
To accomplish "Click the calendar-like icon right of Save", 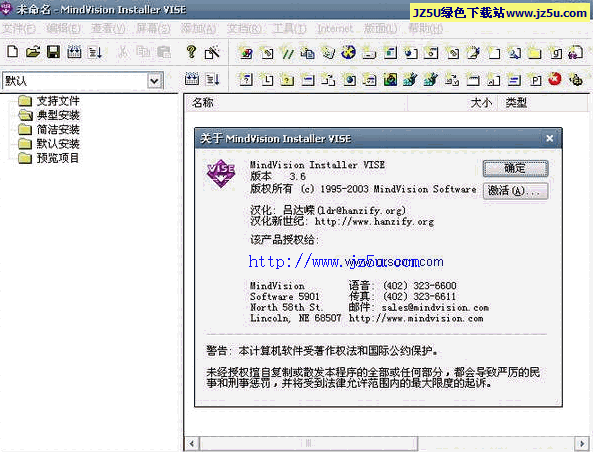I will point(74,52).
